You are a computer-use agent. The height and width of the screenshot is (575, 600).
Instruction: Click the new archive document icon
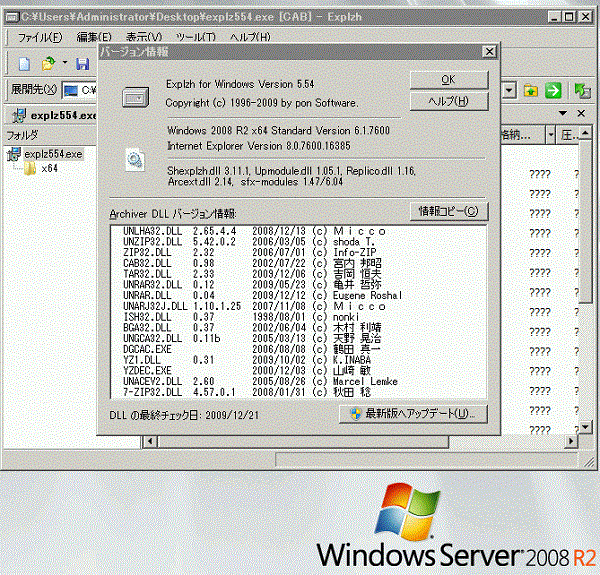point(24,64)
